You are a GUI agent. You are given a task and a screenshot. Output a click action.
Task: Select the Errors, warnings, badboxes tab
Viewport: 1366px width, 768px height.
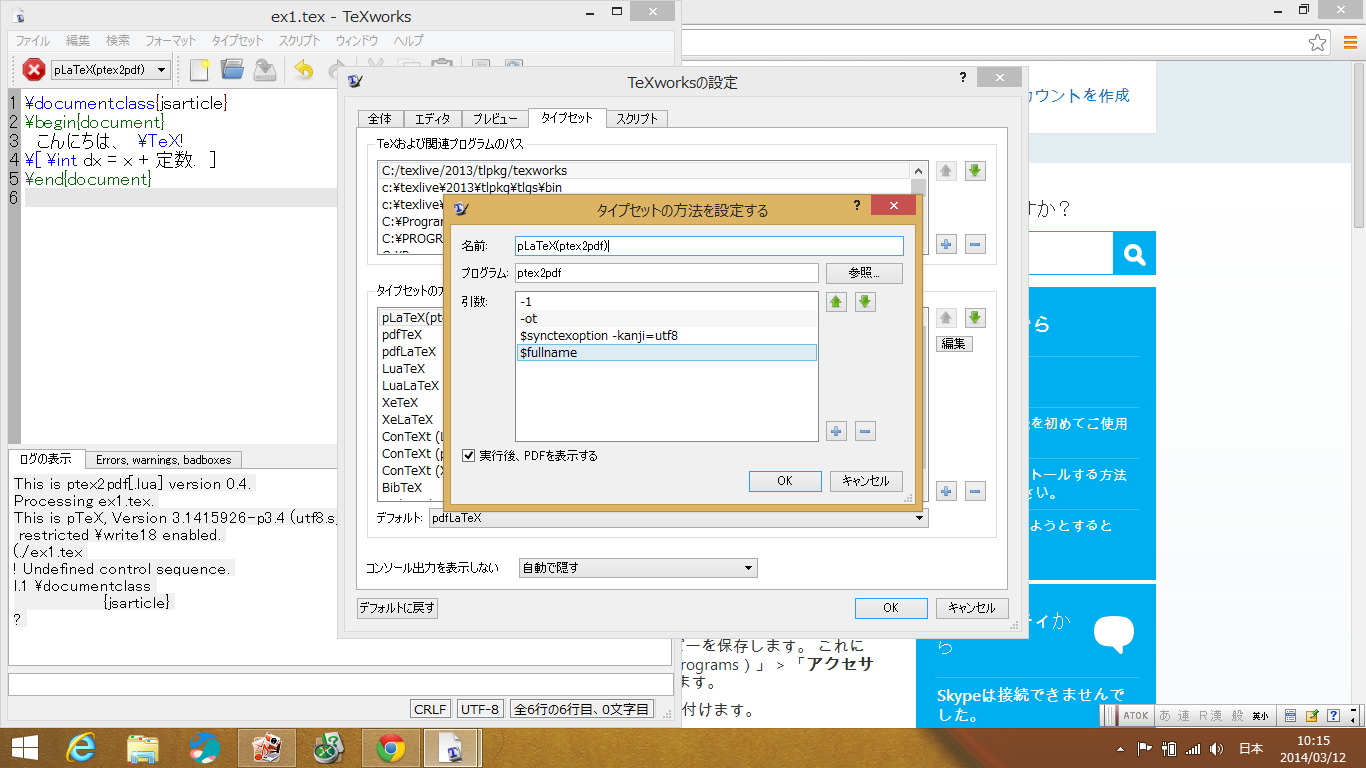[163, 460]
